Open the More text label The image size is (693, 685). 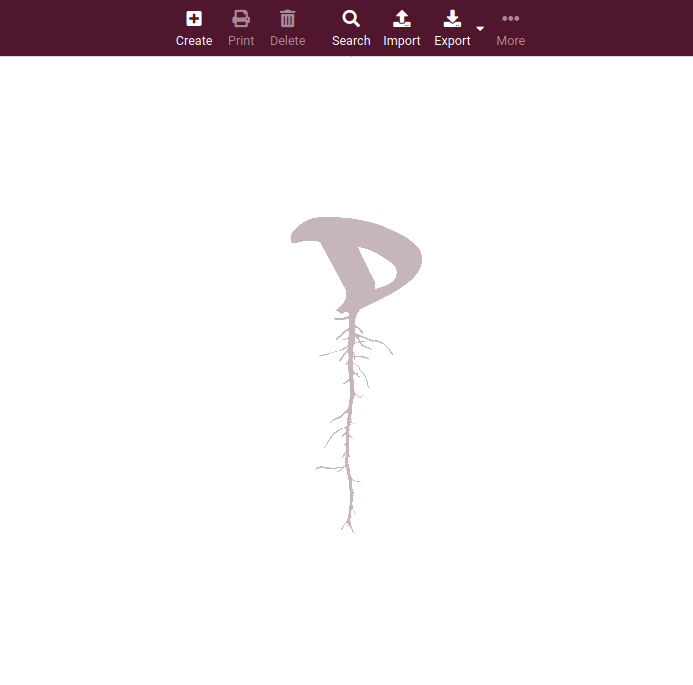[x=510, y=41]
